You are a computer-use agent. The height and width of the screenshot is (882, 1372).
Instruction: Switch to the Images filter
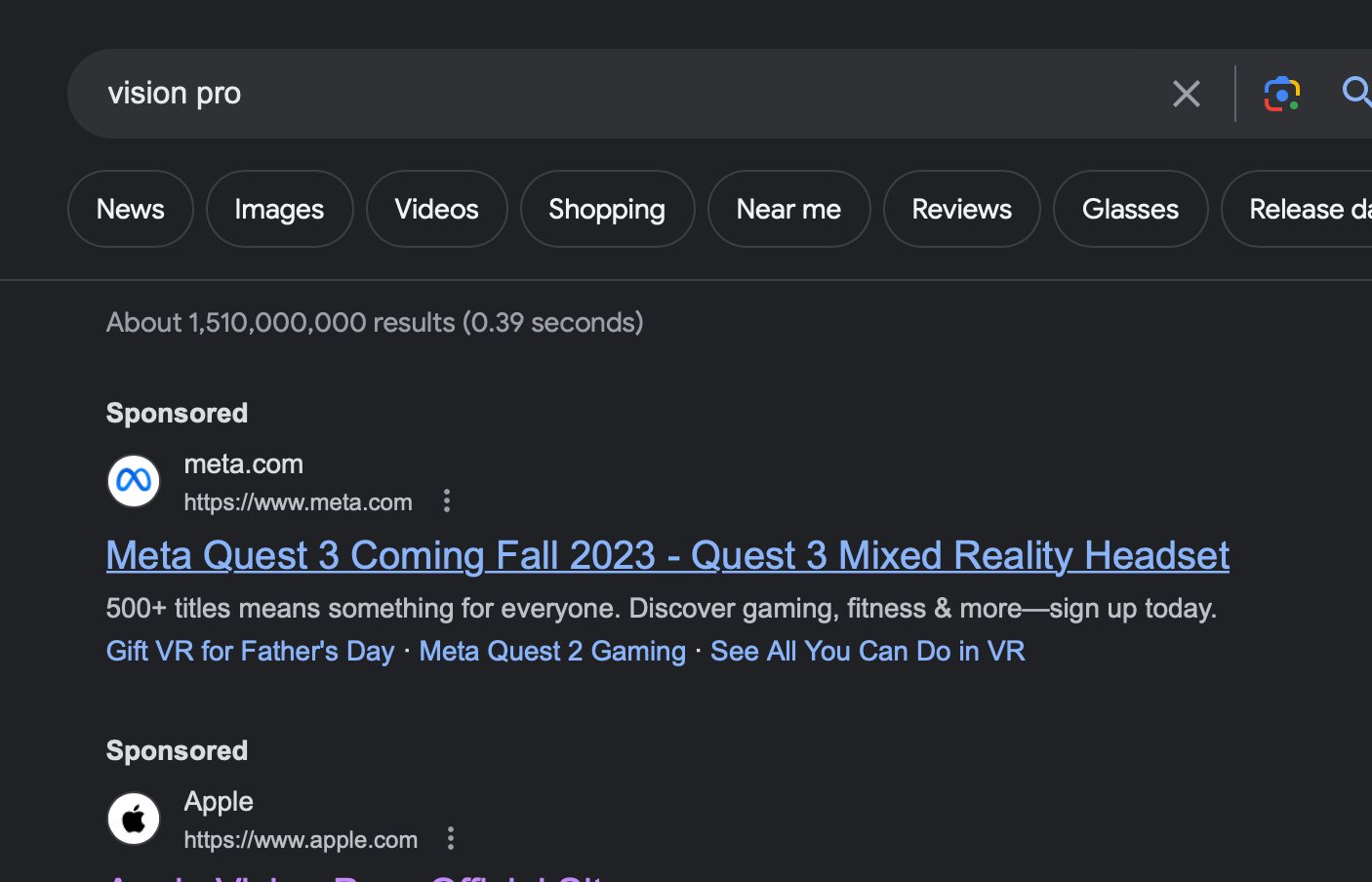pos(279,209)
